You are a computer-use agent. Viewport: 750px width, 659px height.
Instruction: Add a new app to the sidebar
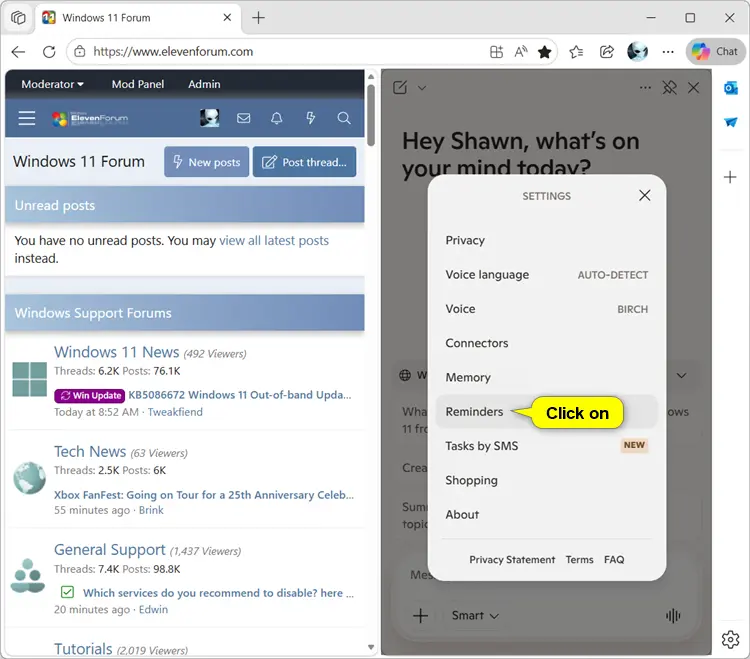[730, 177]
